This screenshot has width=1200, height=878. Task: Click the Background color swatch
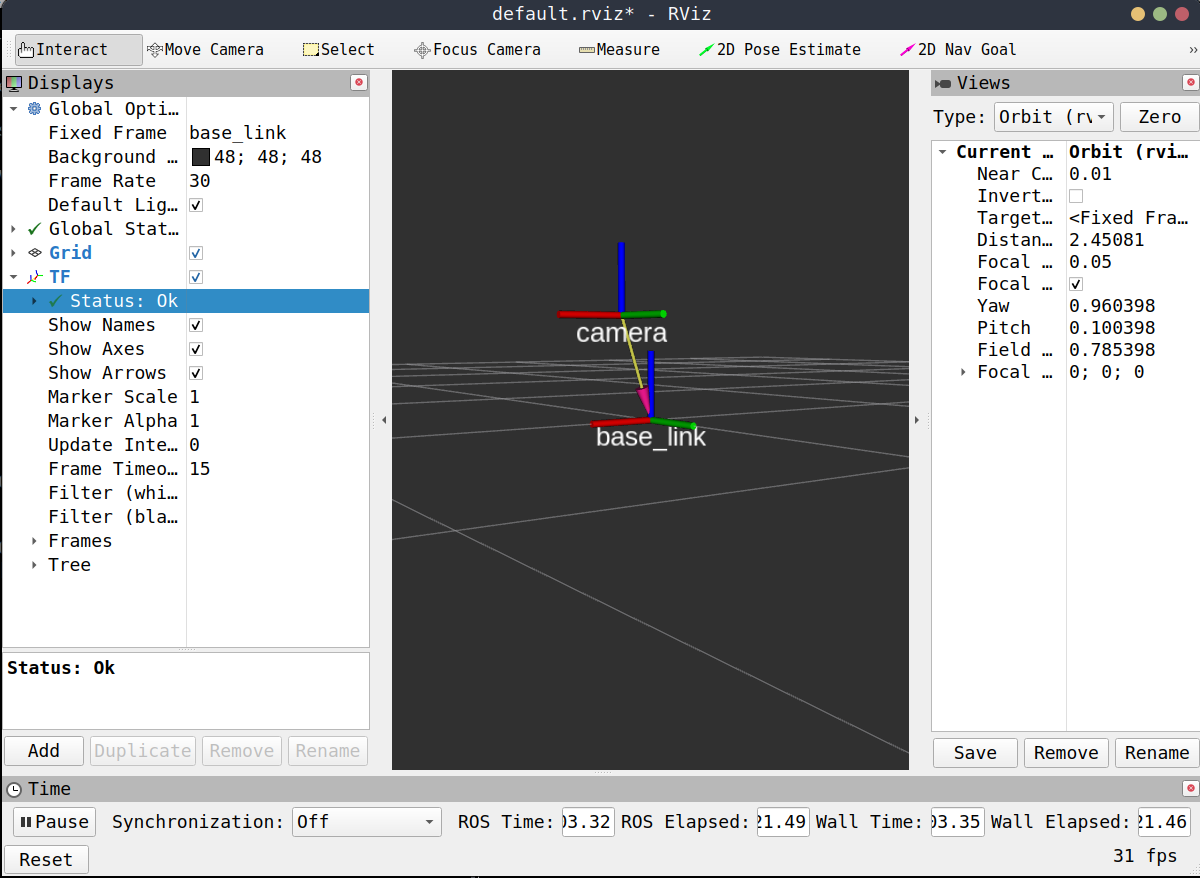coord(200,157)
